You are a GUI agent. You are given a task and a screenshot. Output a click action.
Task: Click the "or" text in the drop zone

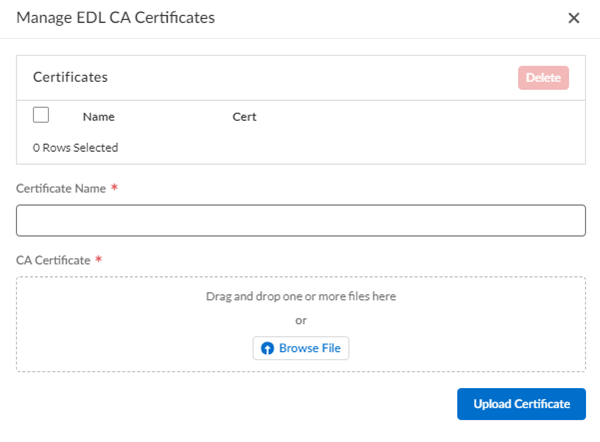[300, 320]
